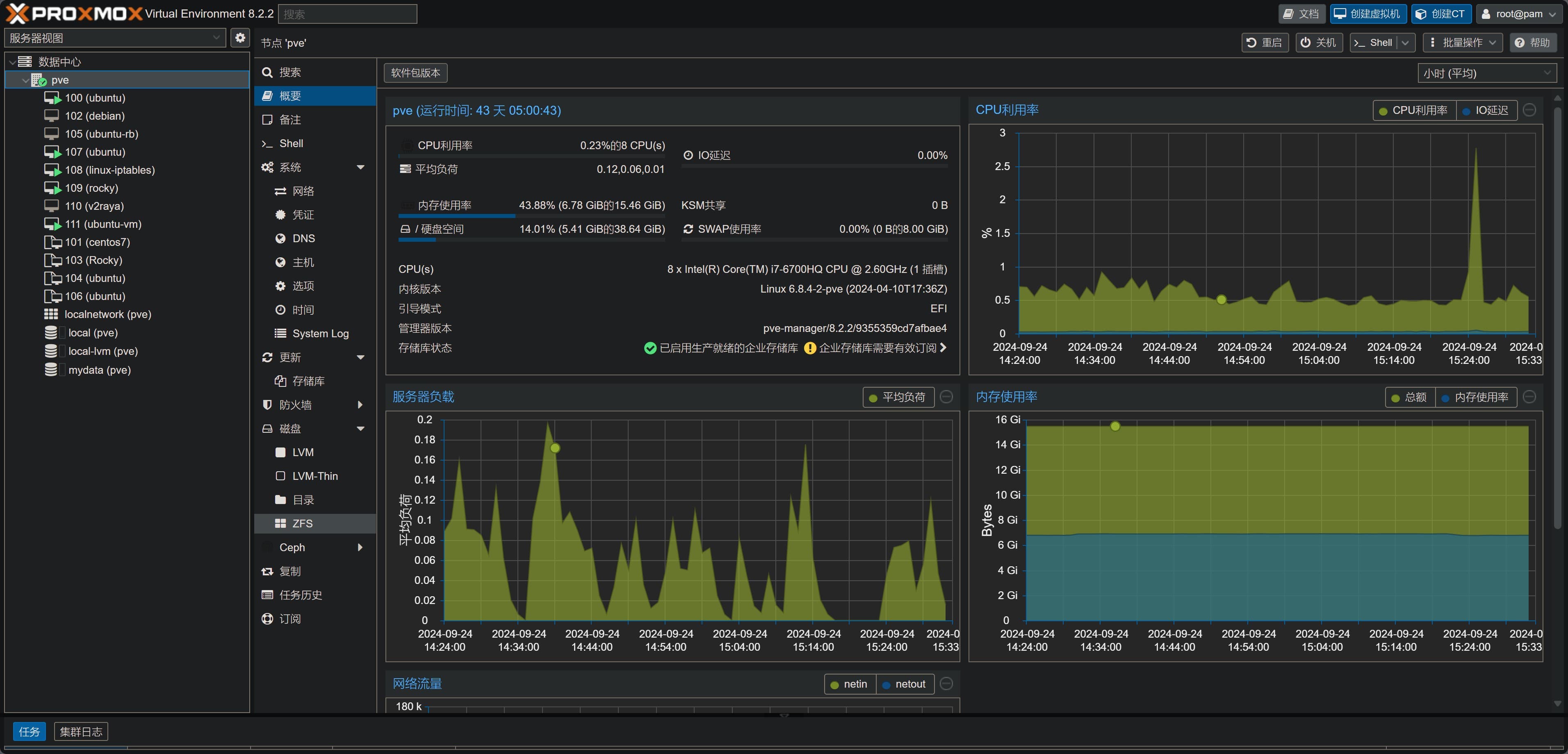Open the node Shell menu item
Viewport: 1568px width, 754px height.
(315, 143)
